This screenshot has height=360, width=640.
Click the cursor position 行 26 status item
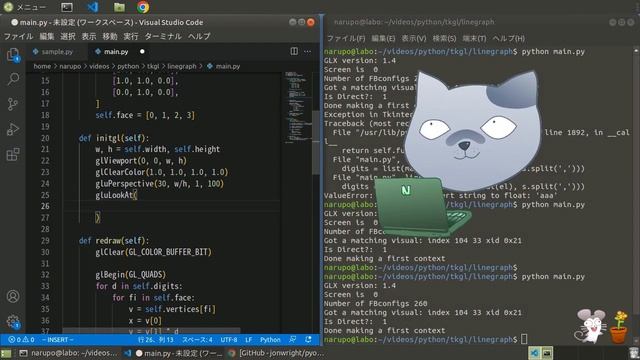click(x=156, y=340)
